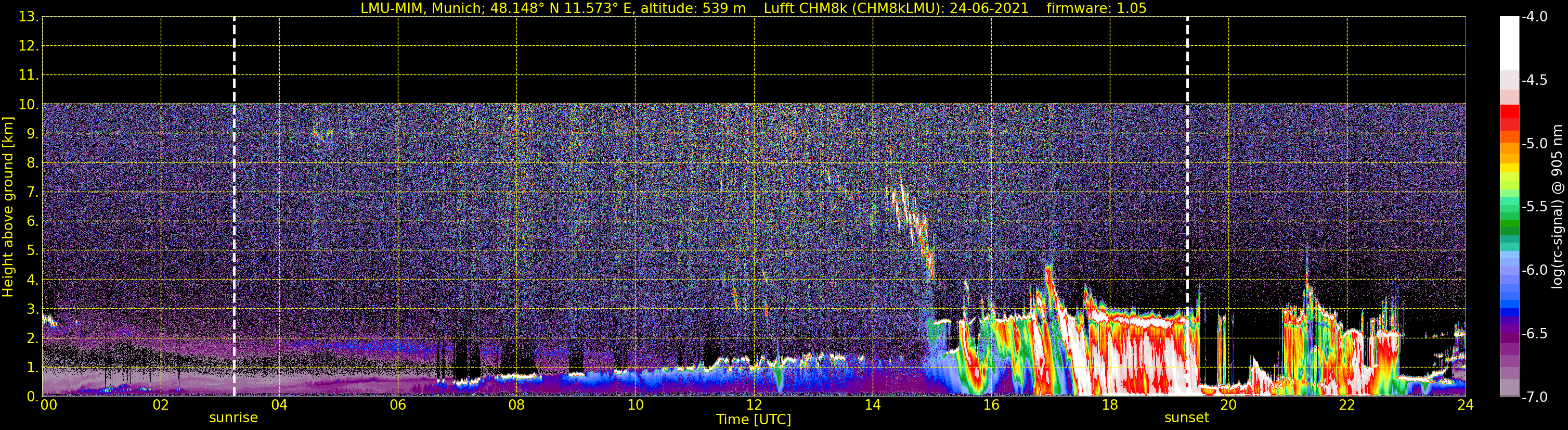Click the "22" time axis tick label
This screenshot has height=430, width=1568.
[x=1347, y=405]
